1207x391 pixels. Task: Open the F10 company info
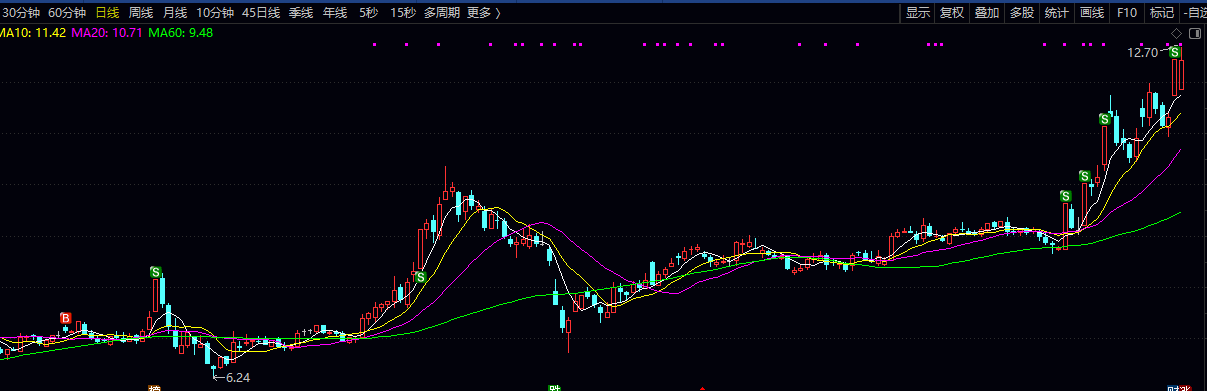(1126, 13)
